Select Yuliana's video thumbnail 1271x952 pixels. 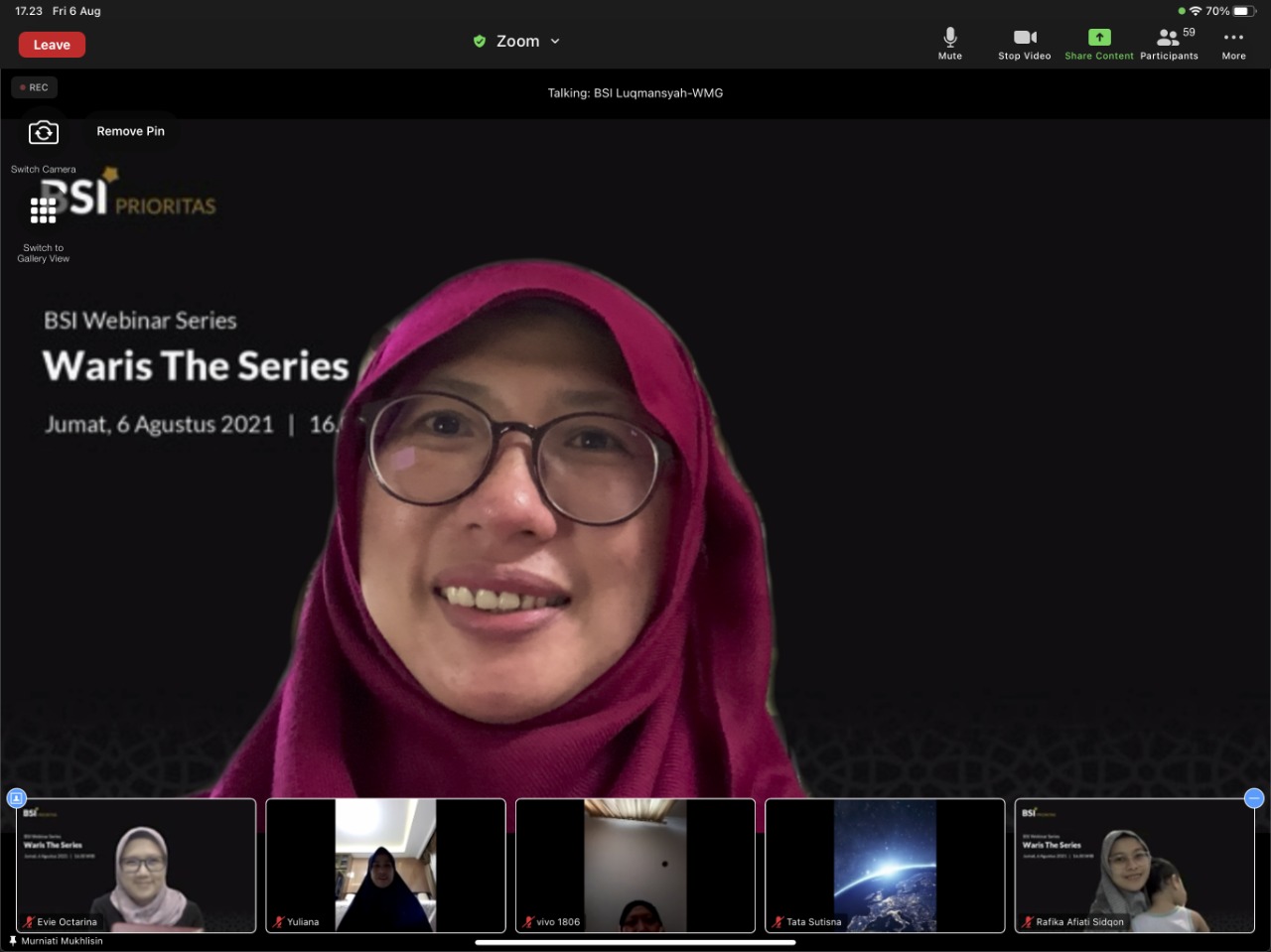[385, 866]
